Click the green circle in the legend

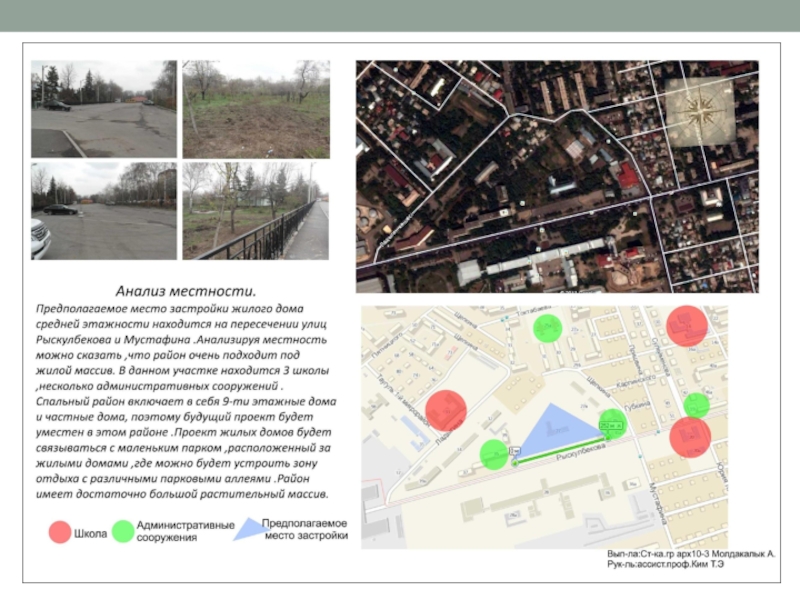122,532
